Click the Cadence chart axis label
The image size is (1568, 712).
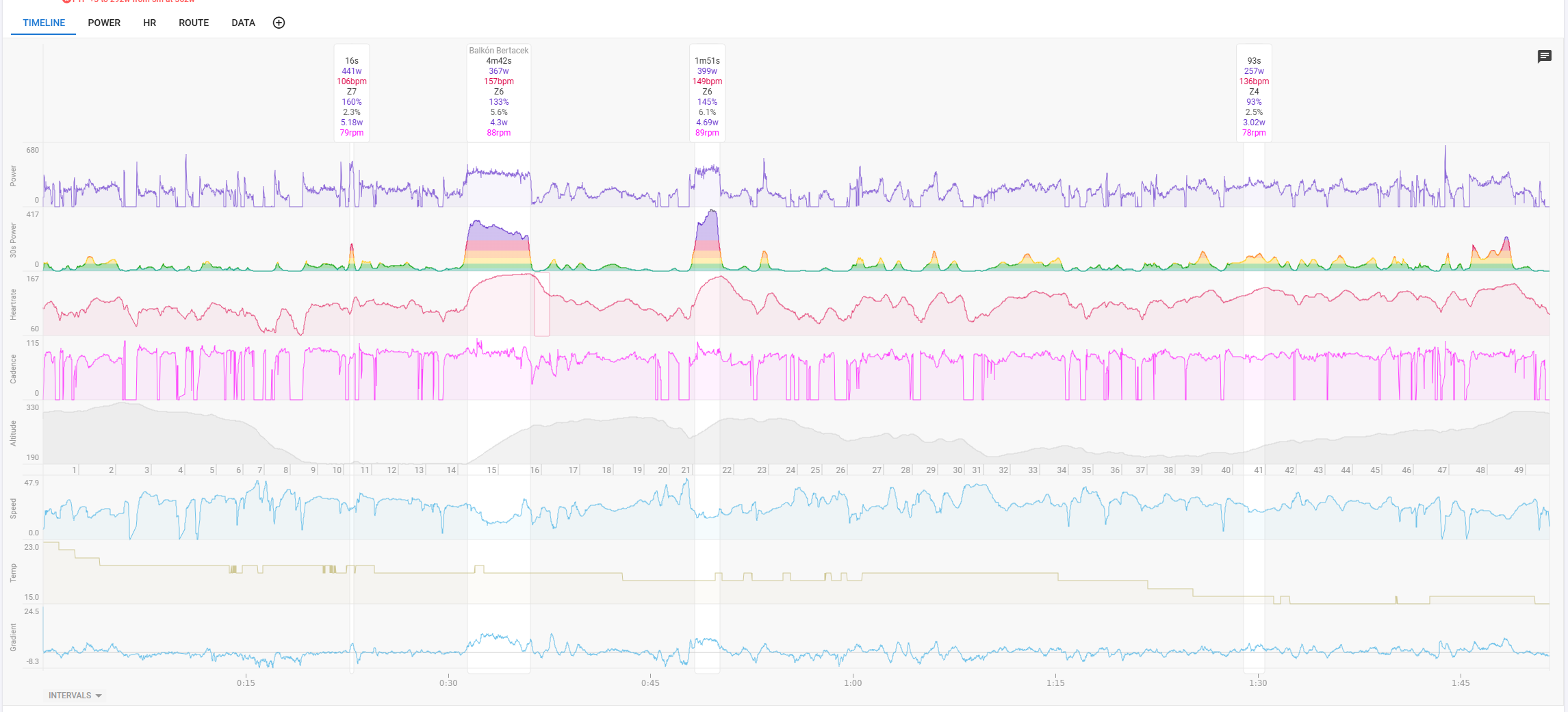click(x=13, y=368)
